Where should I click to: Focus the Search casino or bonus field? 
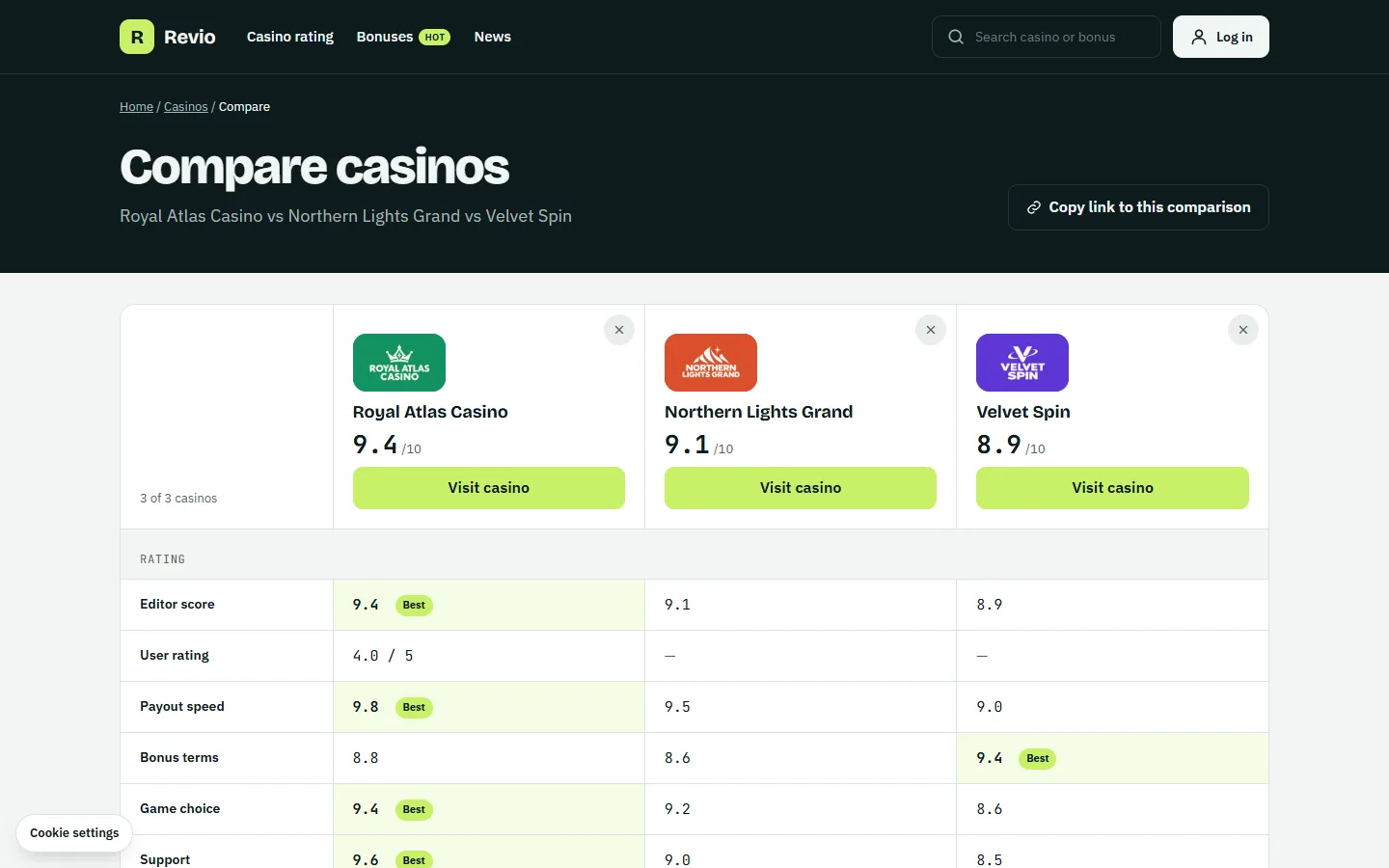click(x=1047, y=37)
